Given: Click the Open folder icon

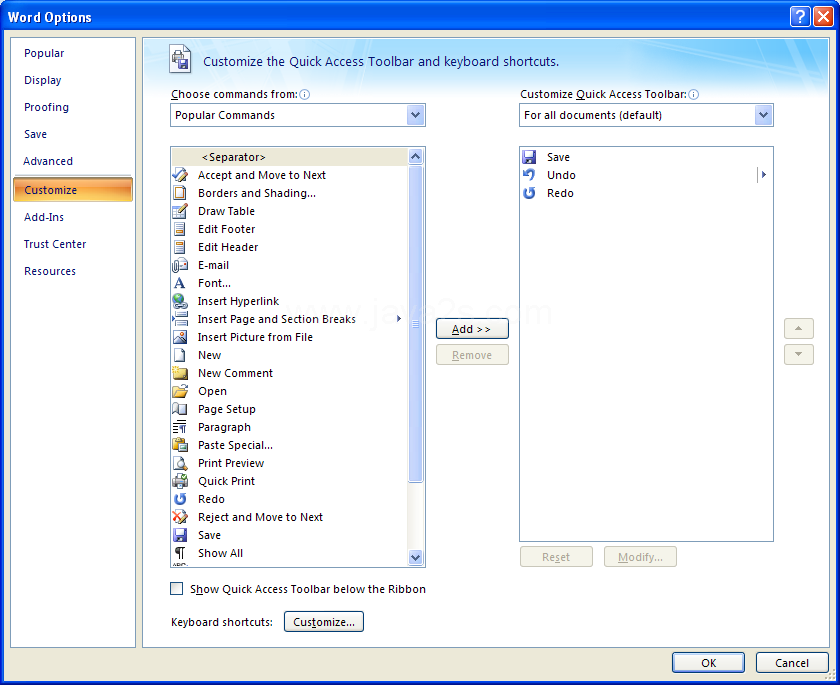Looking at the screenshot, I should 180,391.
